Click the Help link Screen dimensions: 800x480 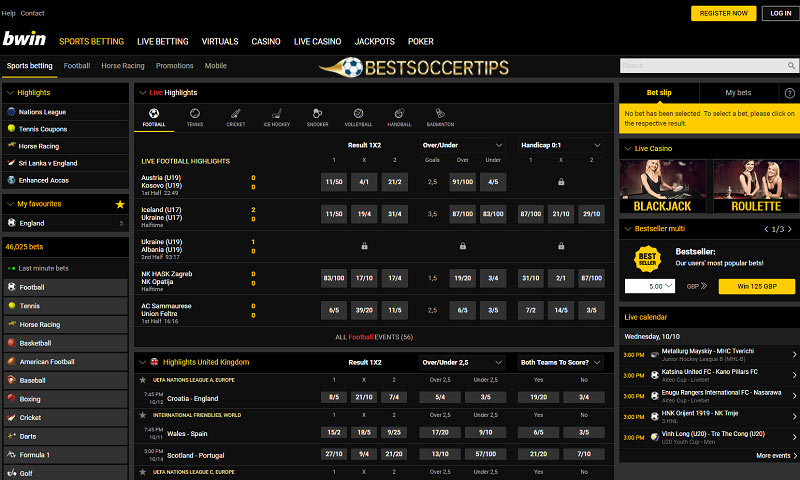point(8,13)
